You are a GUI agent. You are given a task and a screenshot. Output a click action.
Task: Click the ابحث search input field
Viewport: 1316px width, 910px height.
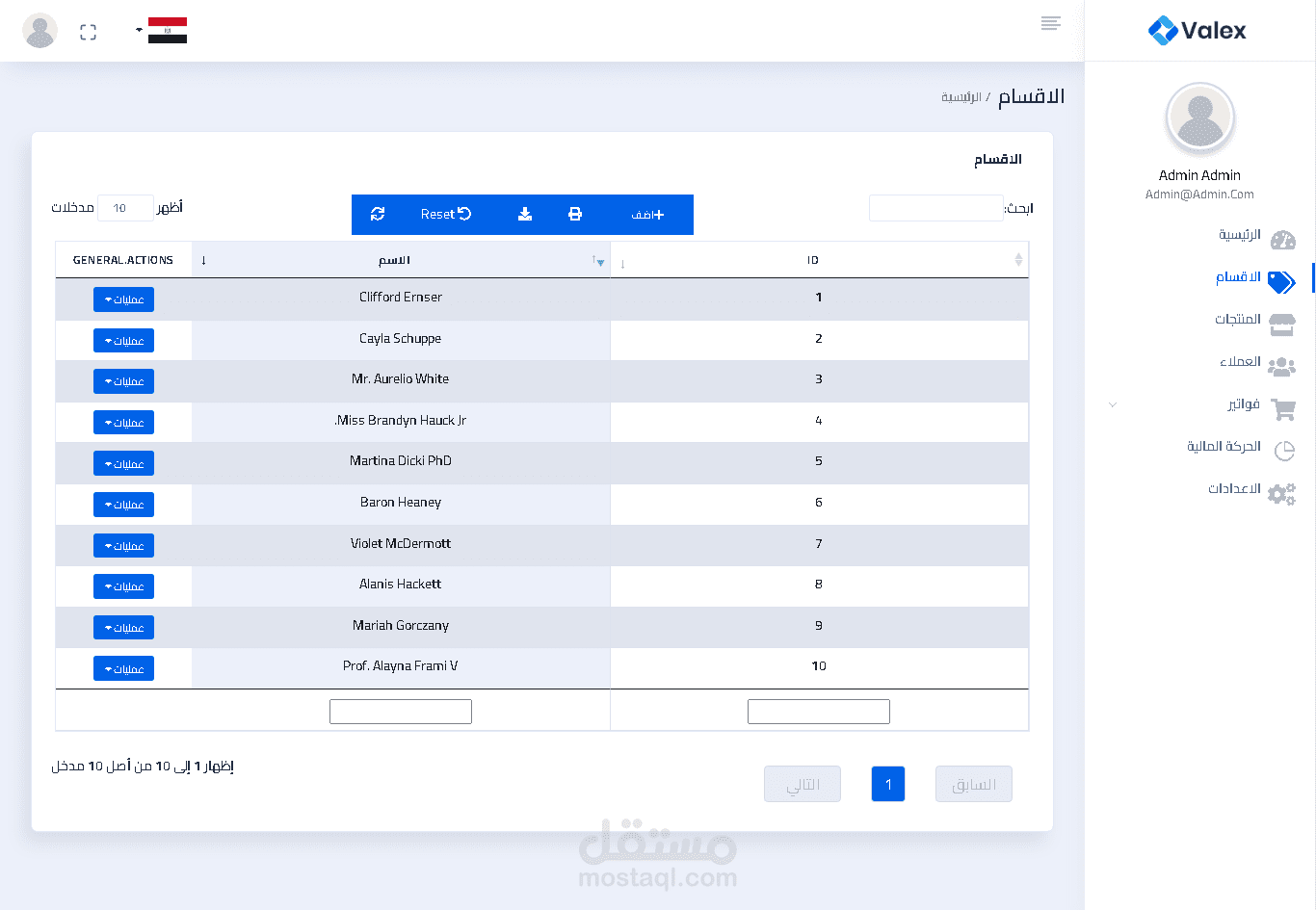(x=935, y=208)
